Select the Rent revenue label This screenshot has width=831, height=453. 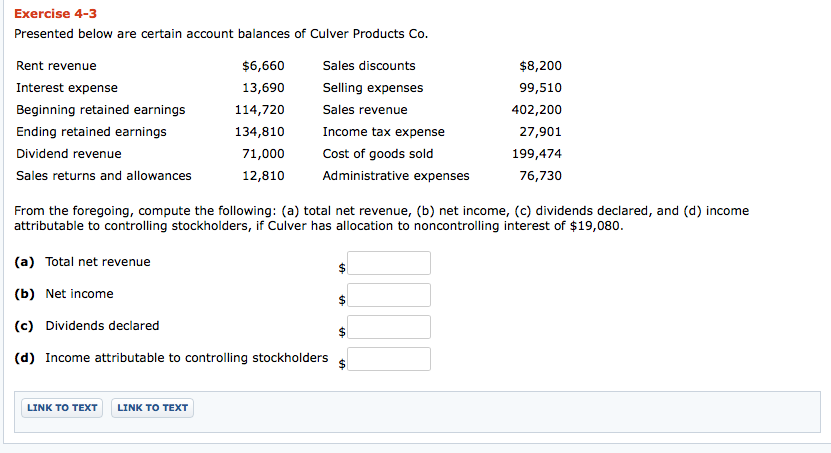tap(56, 66)
